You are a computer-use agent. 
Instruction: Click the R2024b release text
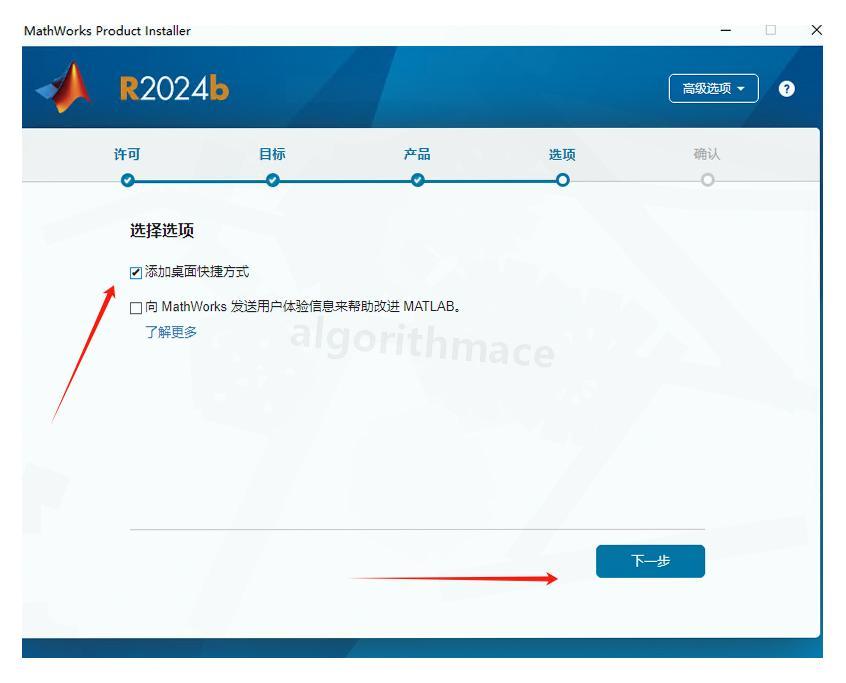coord(174,88)
